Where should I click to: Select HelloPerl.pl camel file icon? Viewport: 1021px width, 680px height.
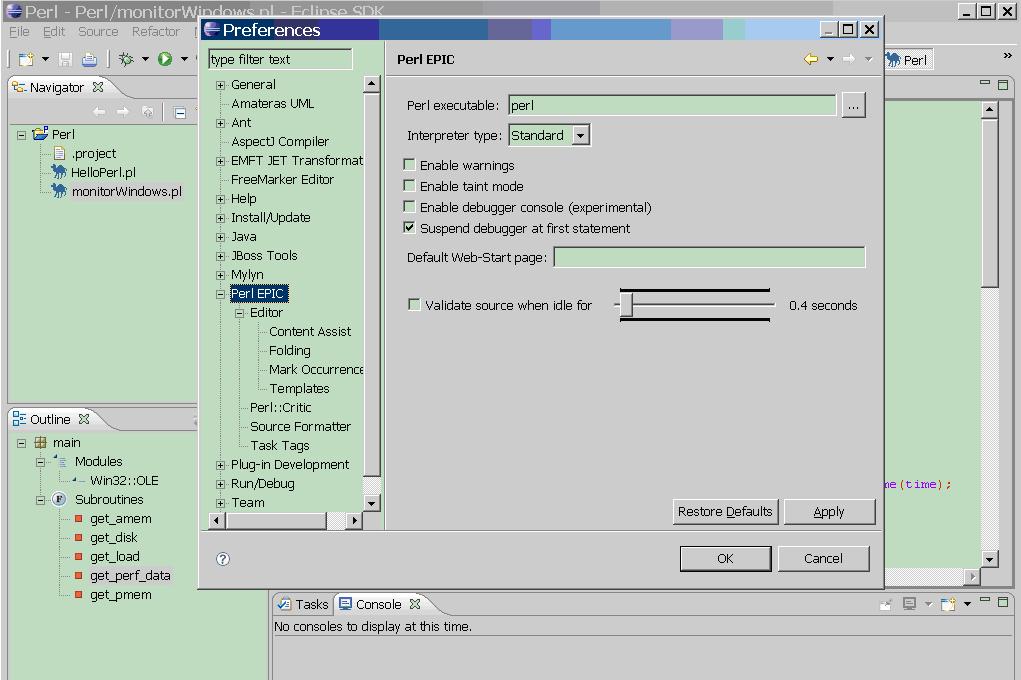(x=59, y=172)
